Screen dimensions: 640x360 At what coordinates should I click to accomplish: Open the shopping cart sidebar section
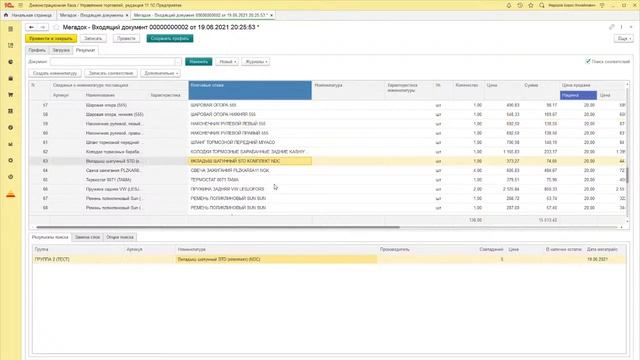(11, 94)
